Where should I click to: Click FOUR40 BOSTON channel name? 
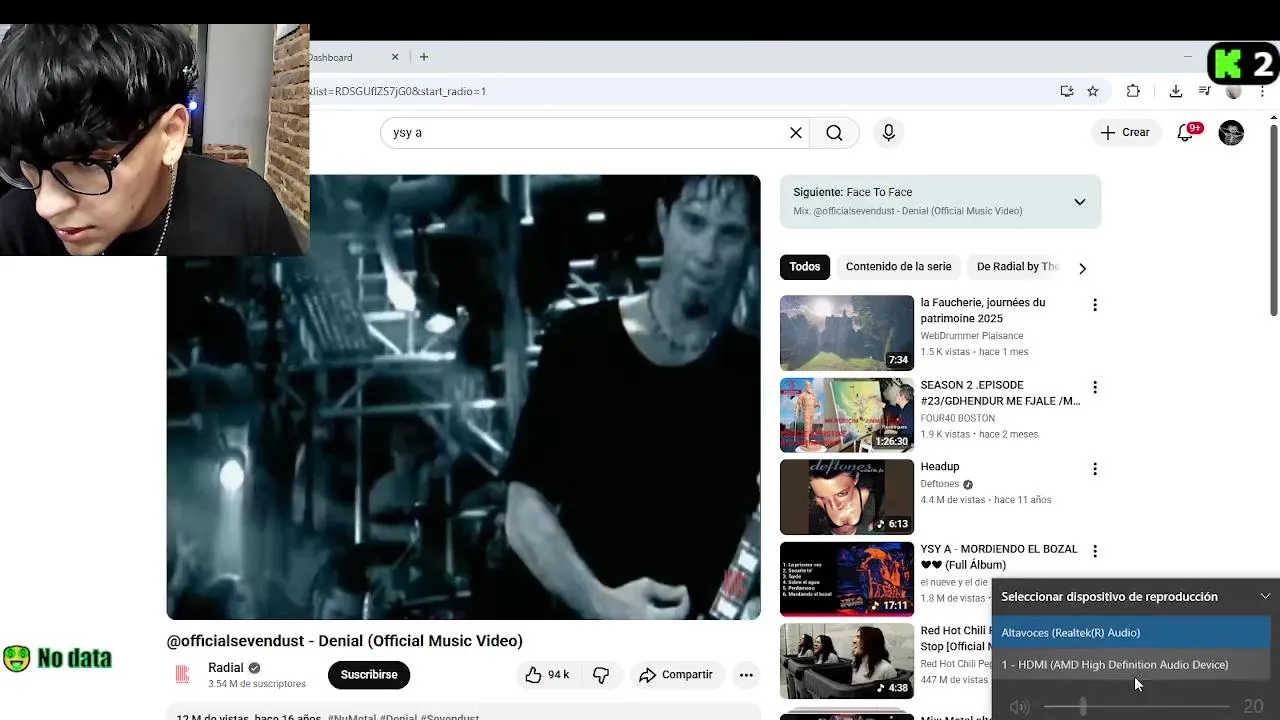coord(957,418)
